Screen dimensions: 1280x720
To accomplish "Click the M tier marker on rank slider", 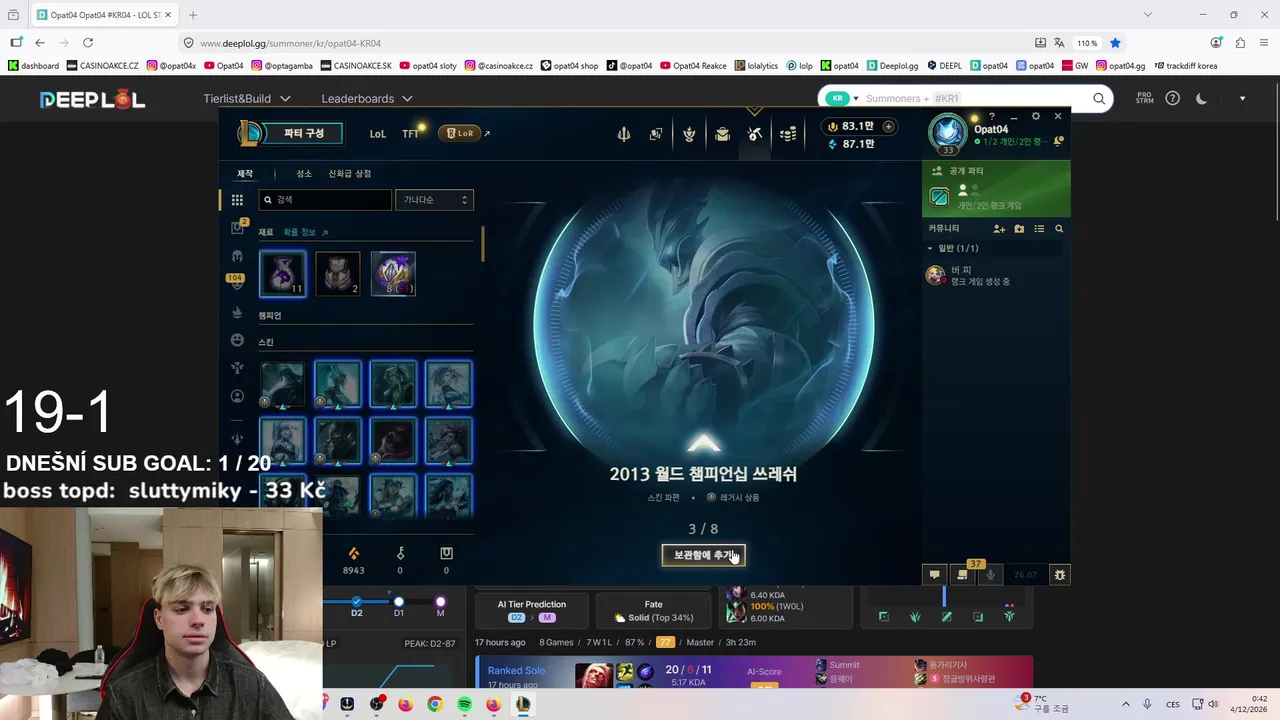I will (440, 602).
